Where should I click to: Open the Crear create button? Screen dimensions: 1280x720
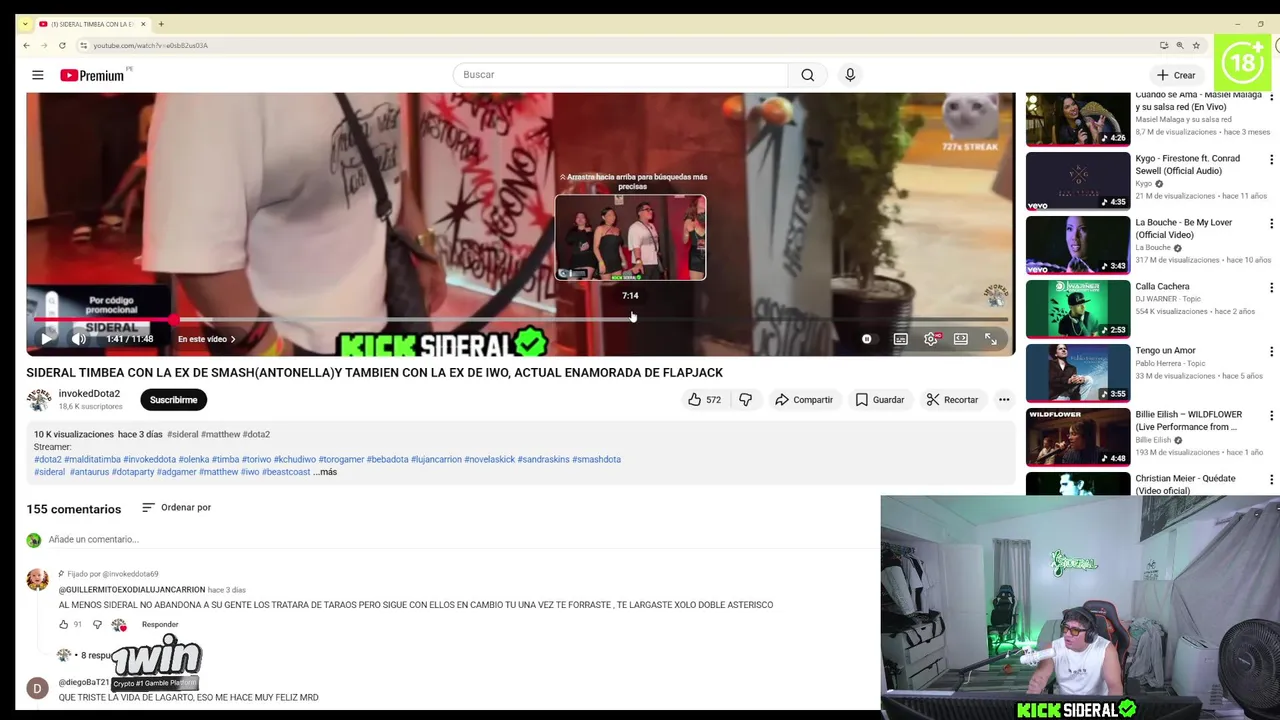tap(1176, 75)
